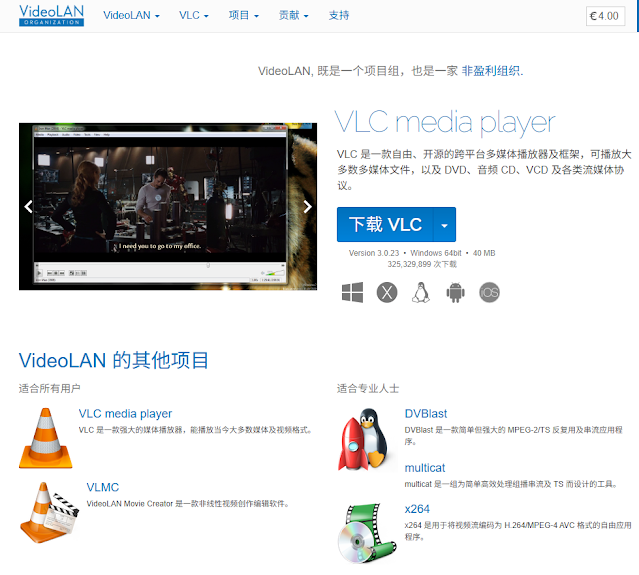Expand the 贡献 navigation menu

point(293,15)
